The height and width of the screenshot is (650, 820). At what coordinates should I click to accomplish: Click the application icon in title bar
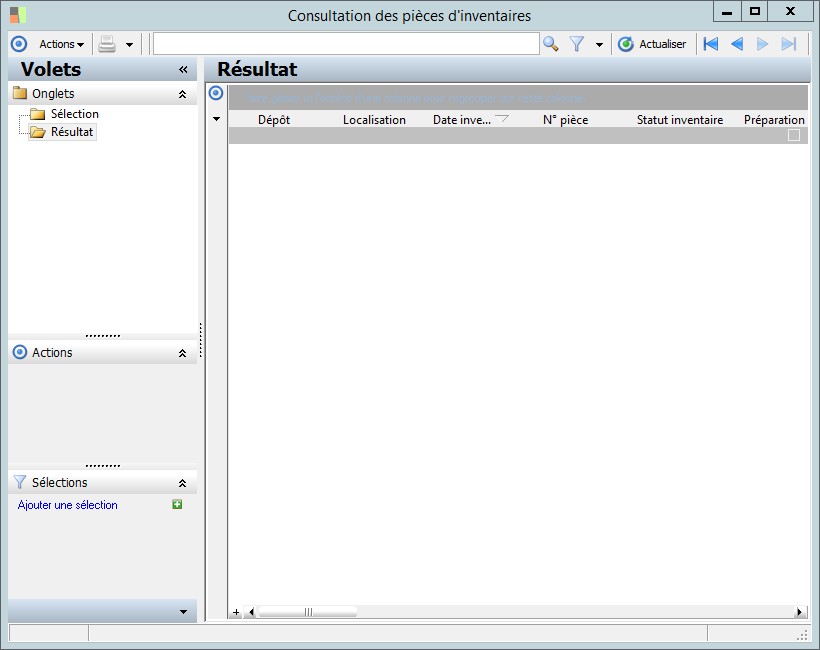point(18,15)
